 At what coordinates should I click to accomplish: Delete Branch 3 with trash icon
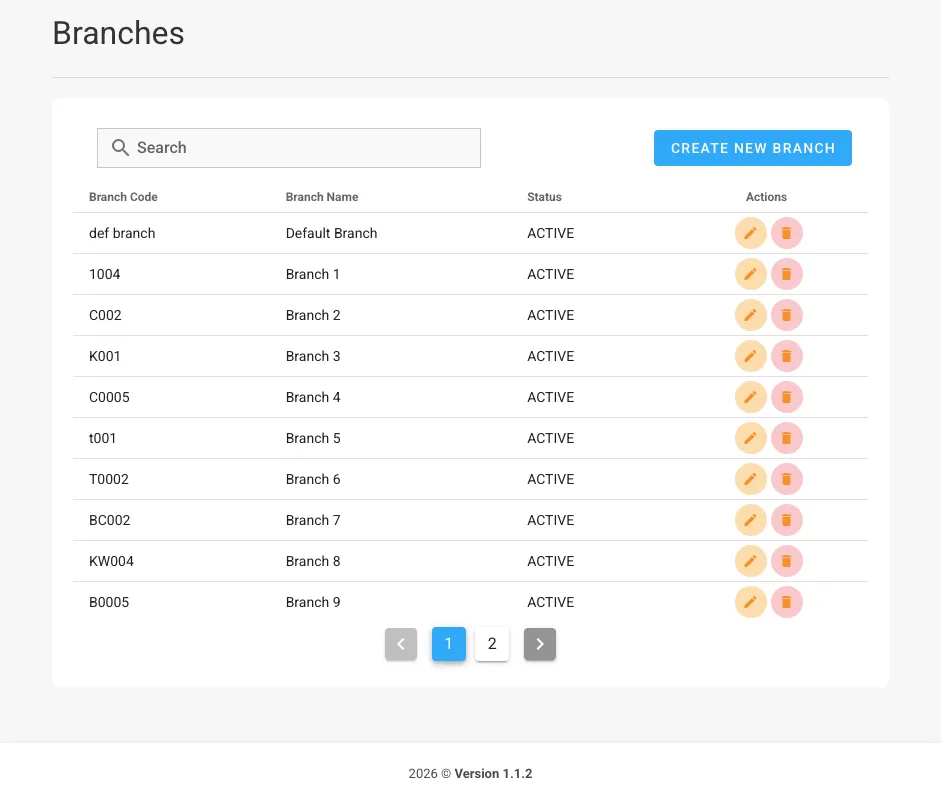point(786,356)
